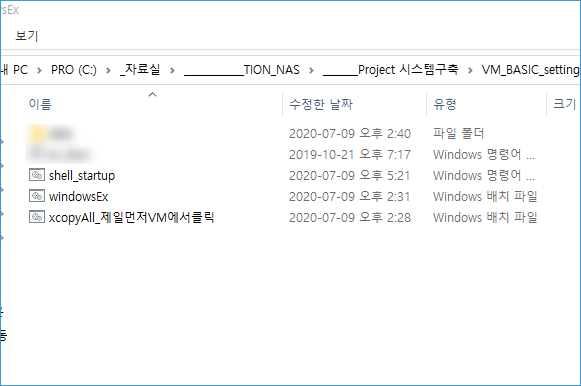The image size is (581, 386).
Task: Click the PC breadcrumb segment
Action: 15,70
